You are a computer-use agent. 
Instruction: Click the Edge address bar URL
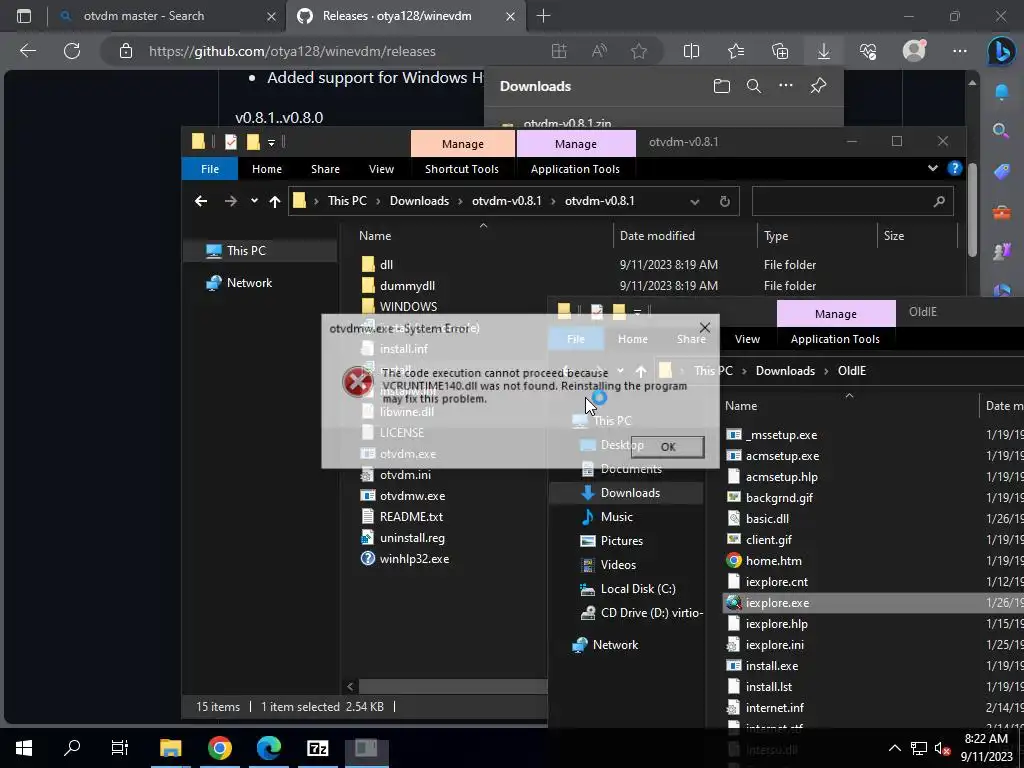point(292,51)
